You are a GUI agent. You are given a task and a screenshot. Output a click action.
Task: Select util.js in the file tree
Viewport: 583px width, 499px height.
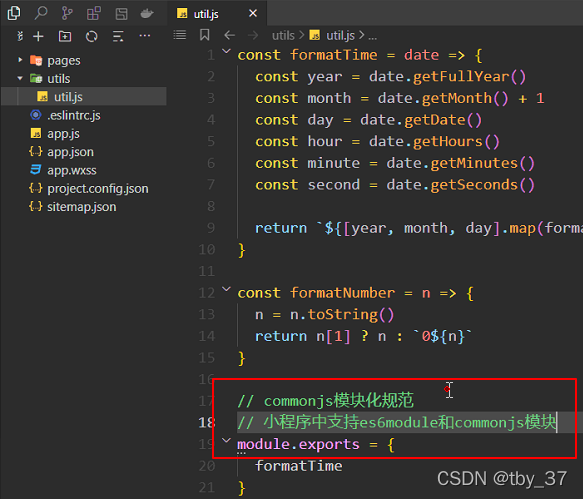tap(84, 97)
